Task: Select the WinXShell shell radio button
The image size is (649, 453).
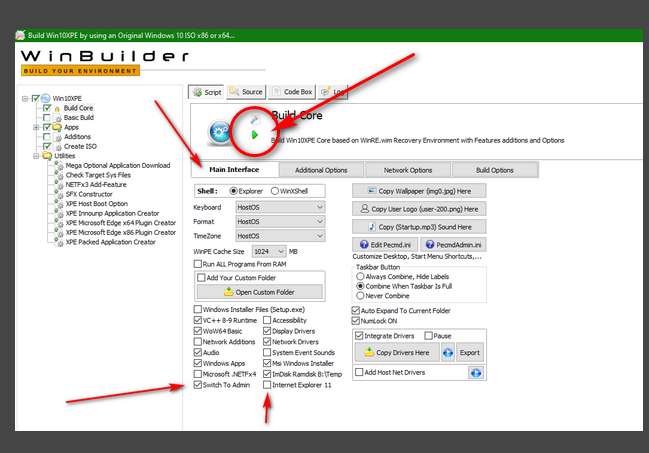Action: coord(275,191)
